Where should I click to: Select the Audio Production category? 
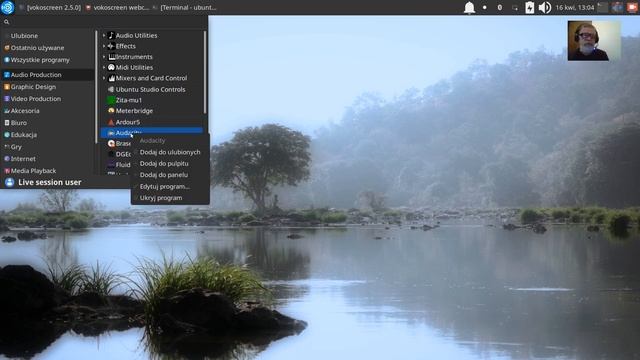[x=47, y=75]
